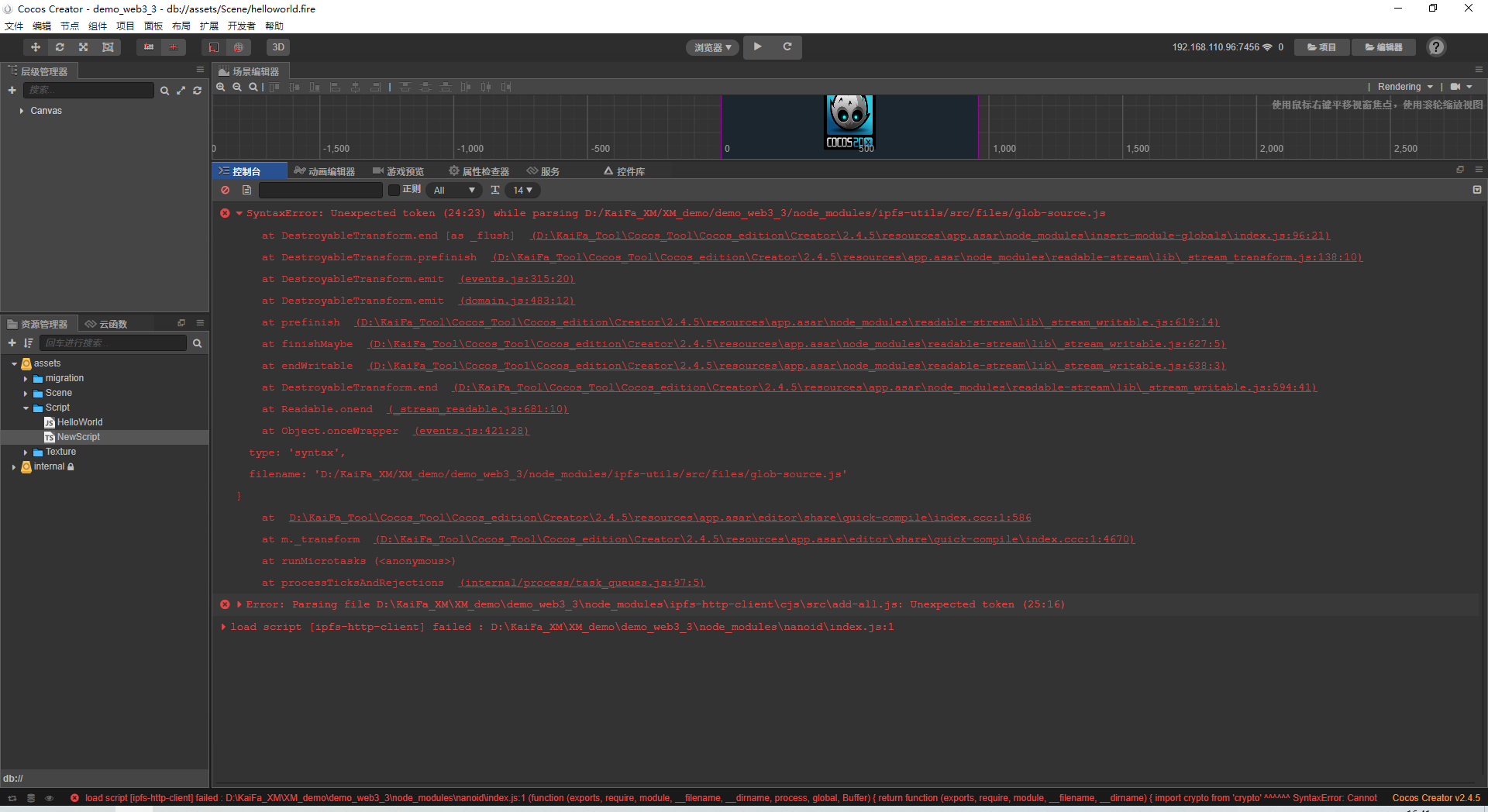Pop out the assets panel
Image resolution: width=1488 pixels, height=812 pixels.
181,323
